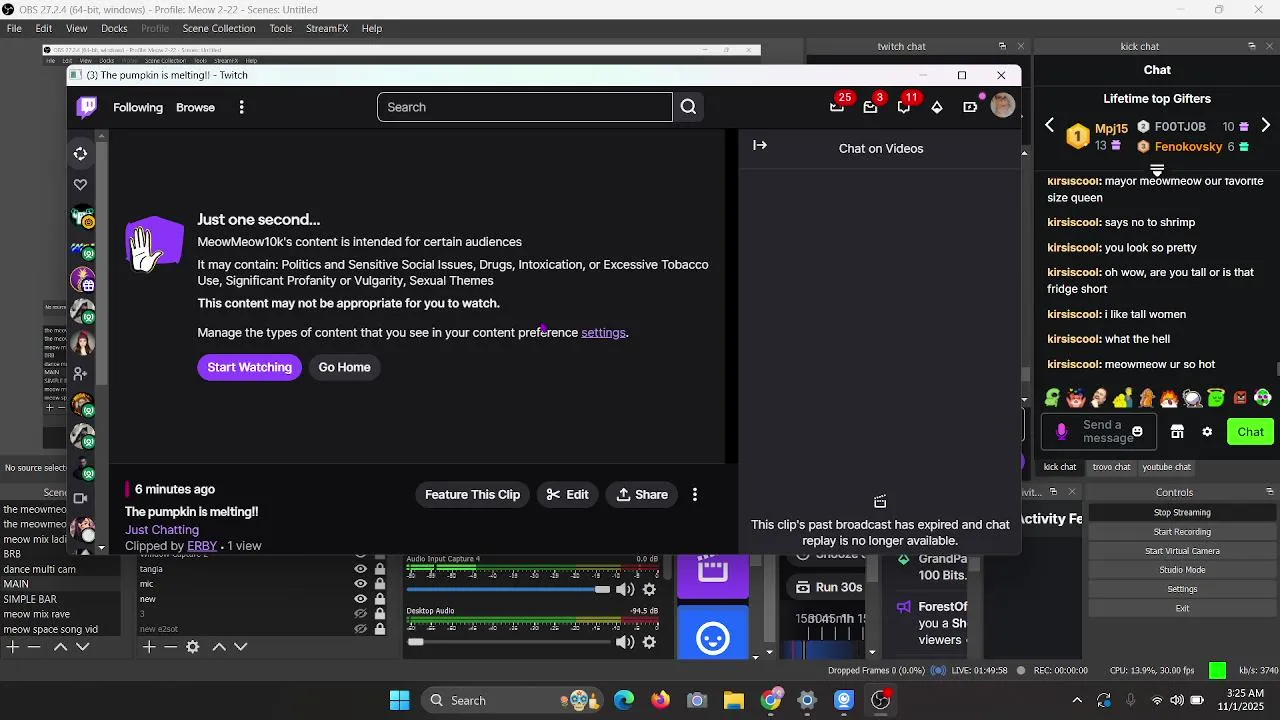The height and width of the screenshot is (720, 1280).
Task: Open clip options three-dot menu beside Share
Action: point(695,494)
